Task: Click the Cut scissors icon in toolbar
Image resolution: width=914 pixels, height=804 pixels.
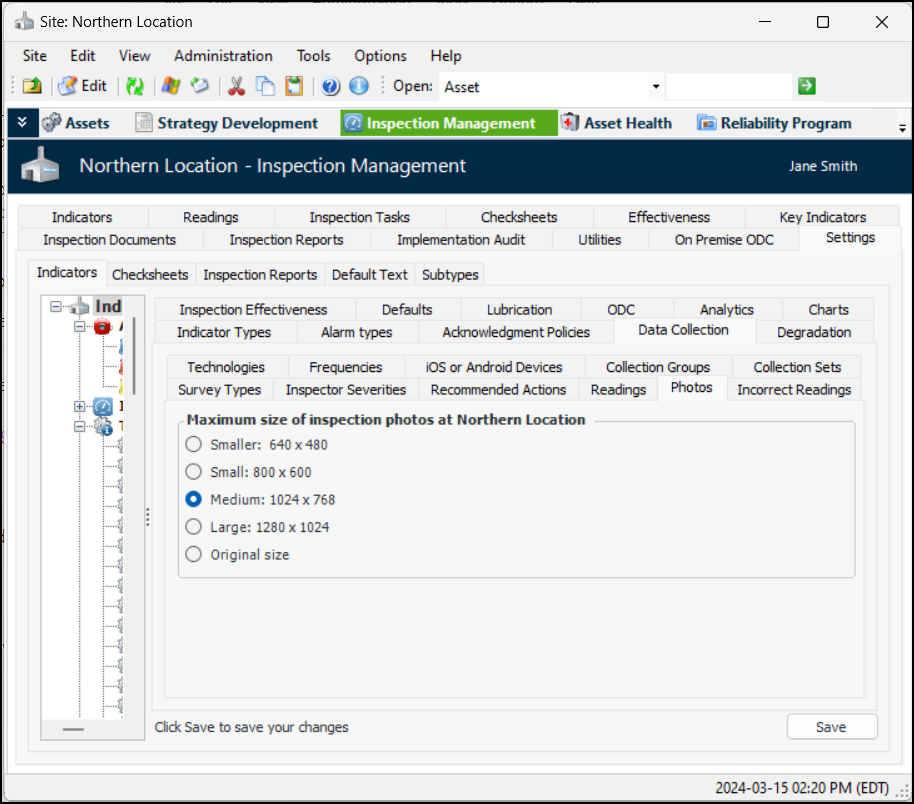Action: (x=237, y=86)
